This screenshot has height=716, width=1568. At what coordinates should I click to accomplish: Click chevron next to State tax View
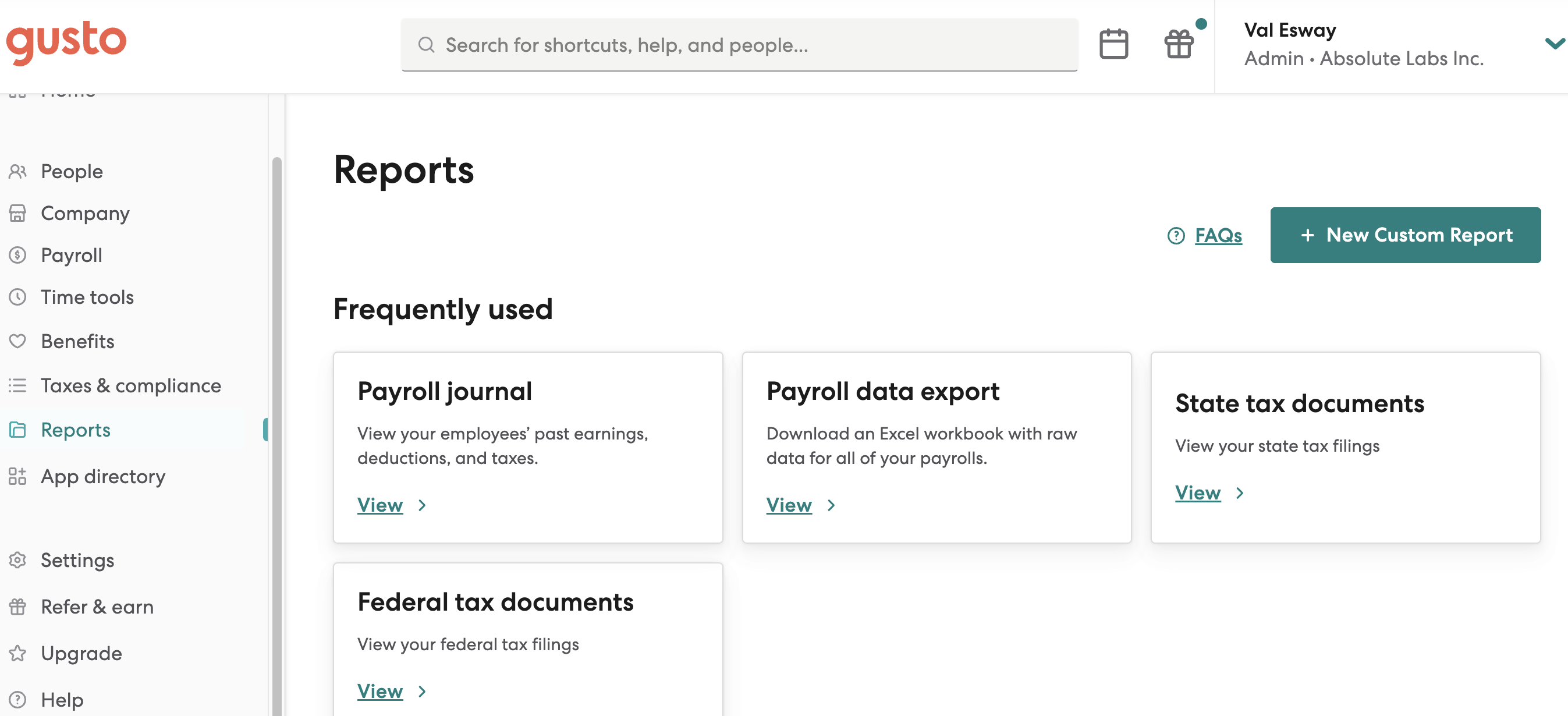click(1240, 493)
